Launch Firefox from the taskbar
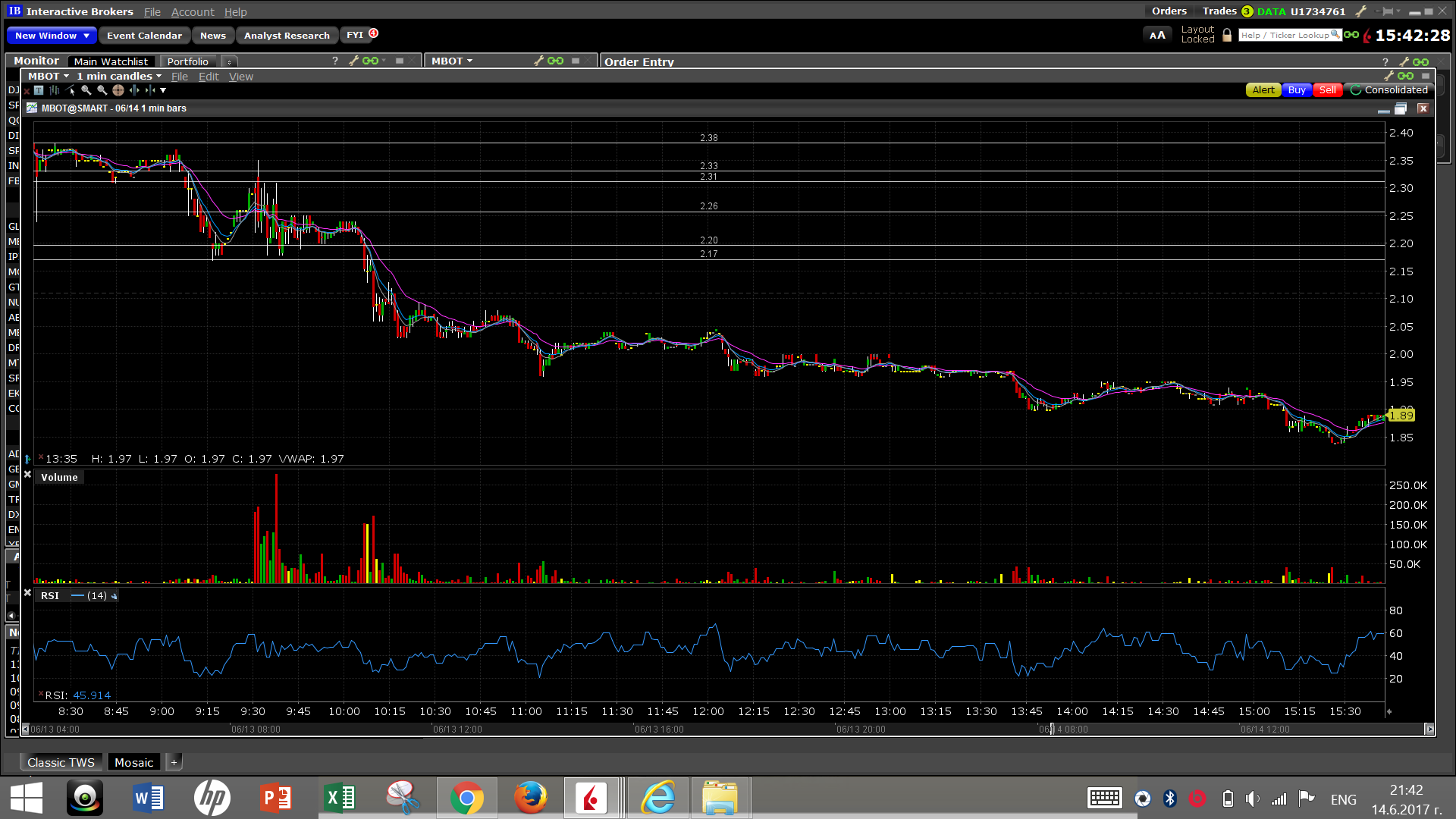 pyautogui.click(x=530, y=799)
